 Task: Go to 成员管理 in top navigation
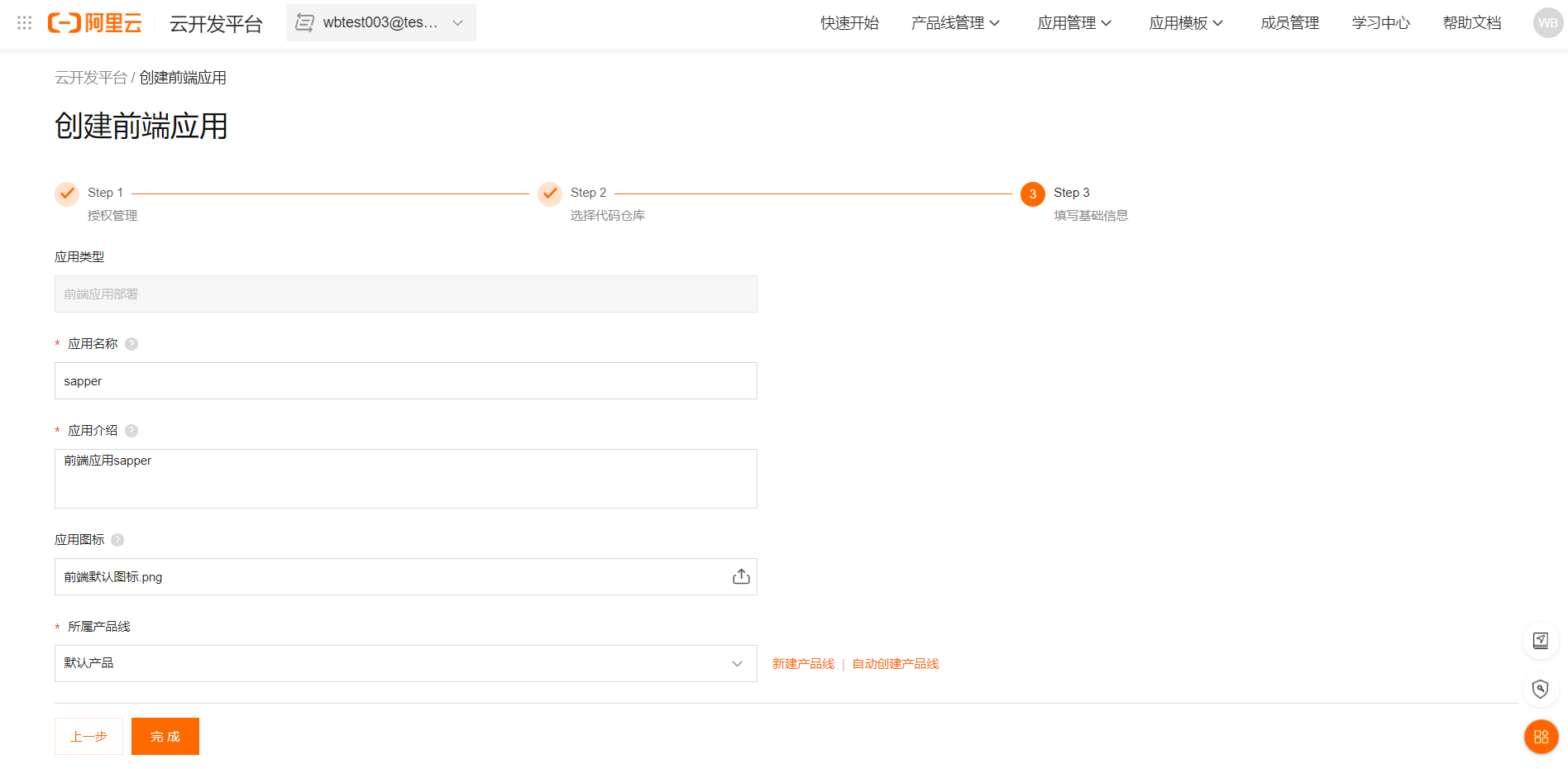tap(1289, 23)
